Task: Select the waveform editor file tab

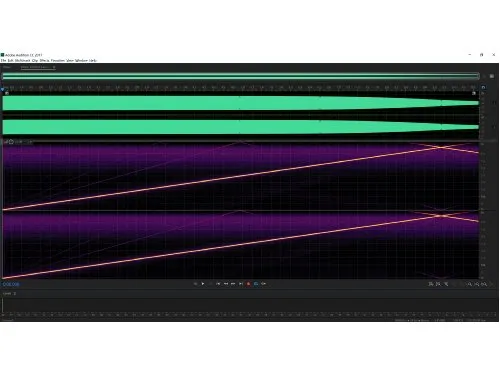Action: 38,67
